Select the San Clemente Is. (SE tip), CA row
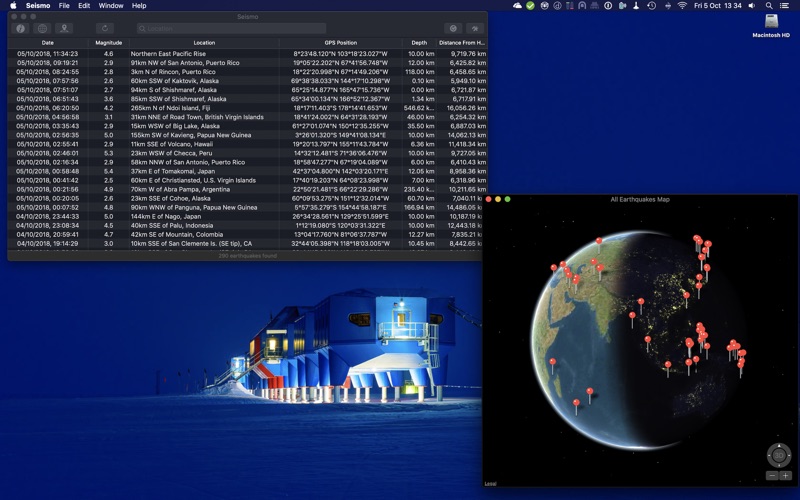 click(x=247, y=244)
